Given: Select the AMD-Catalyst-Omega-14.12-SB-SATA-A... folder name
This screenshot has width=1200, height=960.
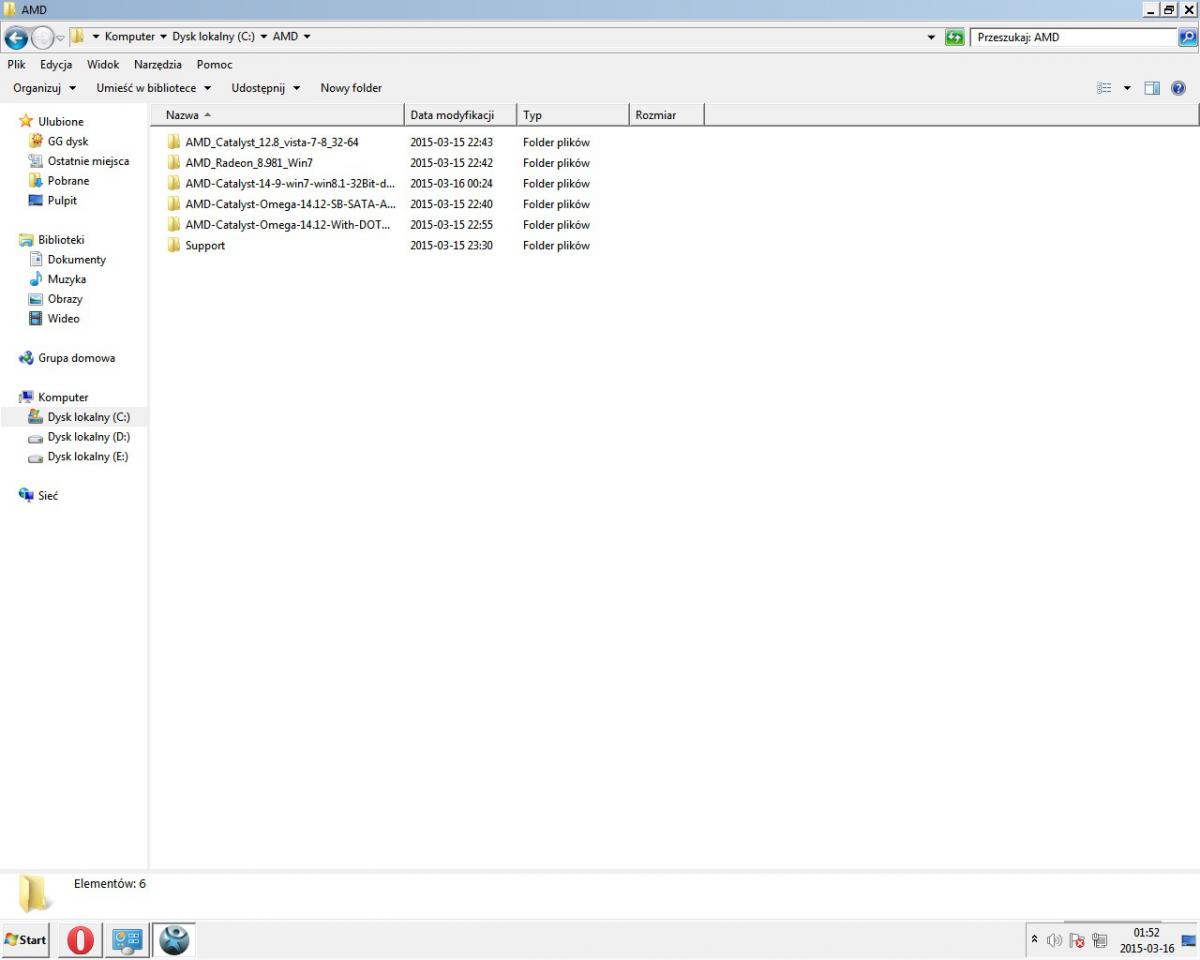Looking at the screenshot, I should [290, 204].
